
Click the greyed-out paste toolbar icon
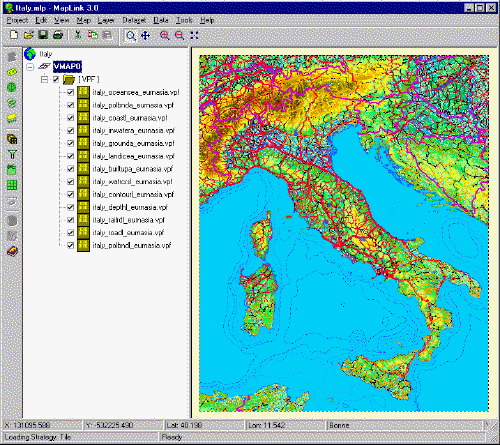pos(107,35)
